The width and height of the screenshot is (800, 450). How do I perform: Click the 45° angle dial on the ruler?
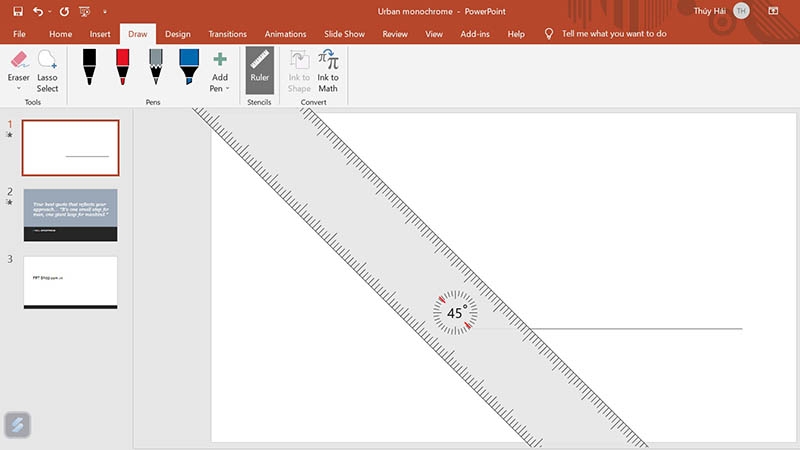pos(455,313)
